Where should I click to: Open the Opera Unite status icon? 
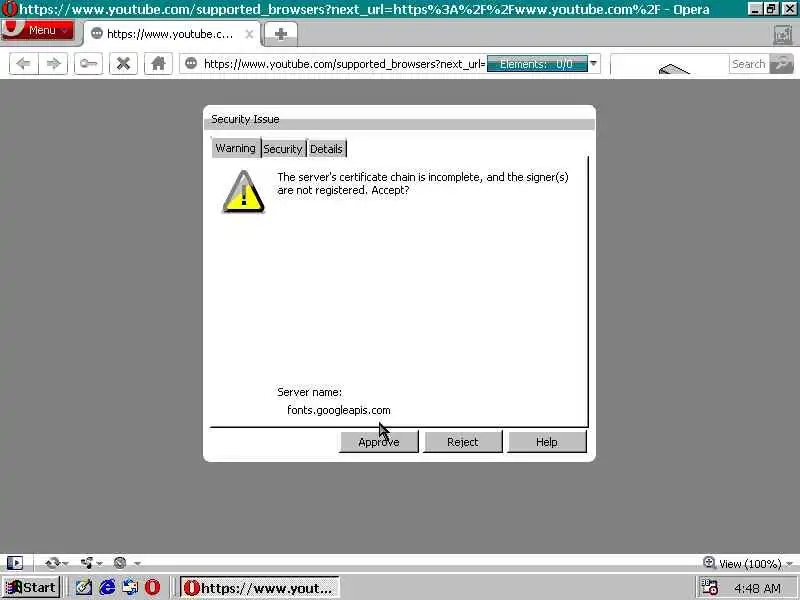coord(87,563)
